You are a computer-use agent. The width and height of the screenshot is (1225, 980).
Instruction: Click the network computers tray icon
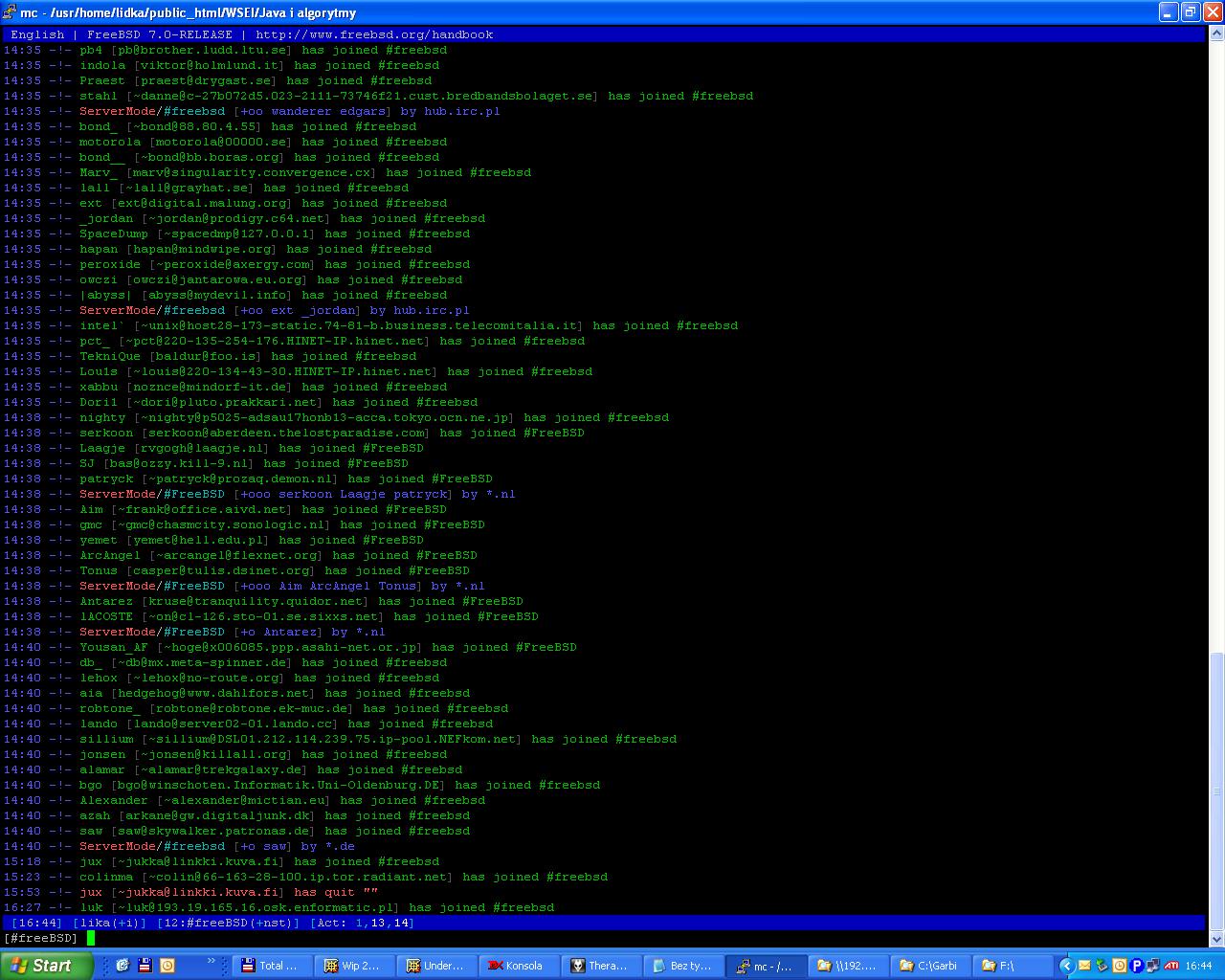(1153, 966)
